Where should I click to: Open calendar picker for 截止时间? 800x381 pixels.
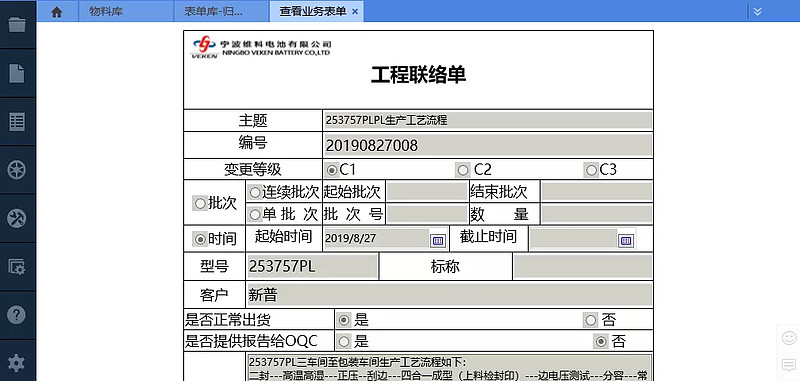(626, 240)
